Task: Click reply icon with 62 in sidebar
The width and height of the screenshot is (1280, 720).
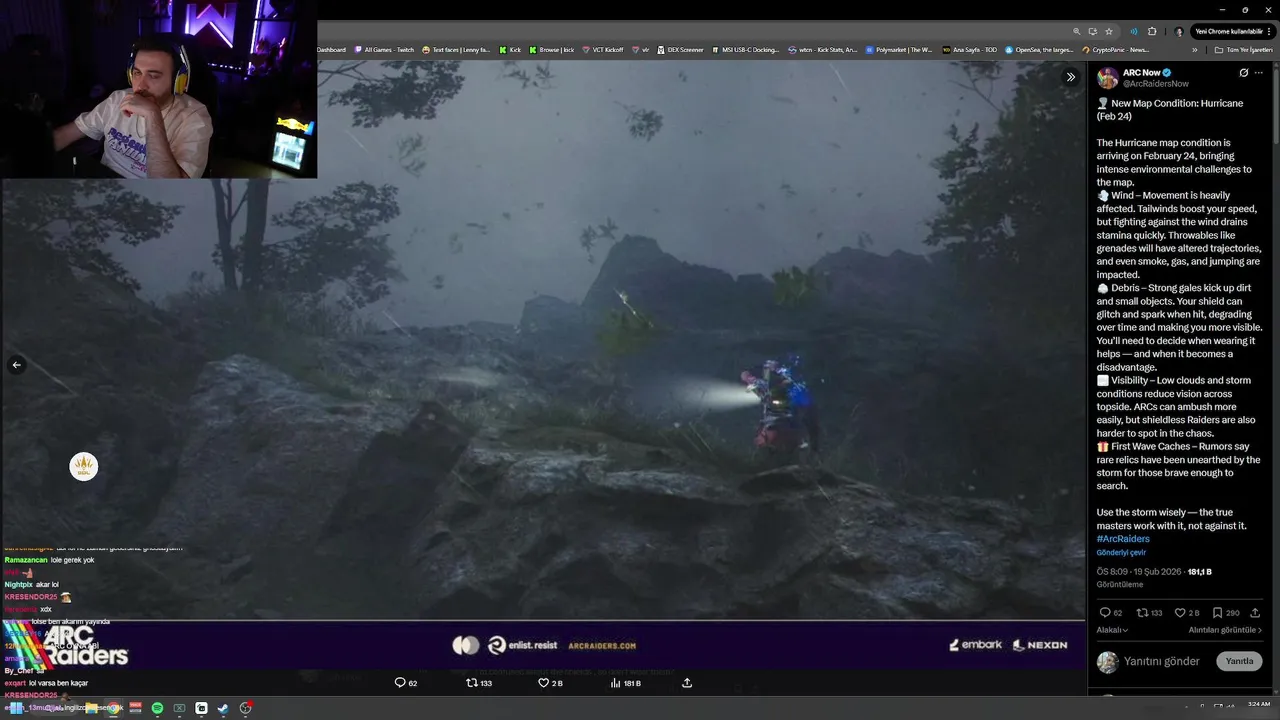Action: [x=1110, y=613]
